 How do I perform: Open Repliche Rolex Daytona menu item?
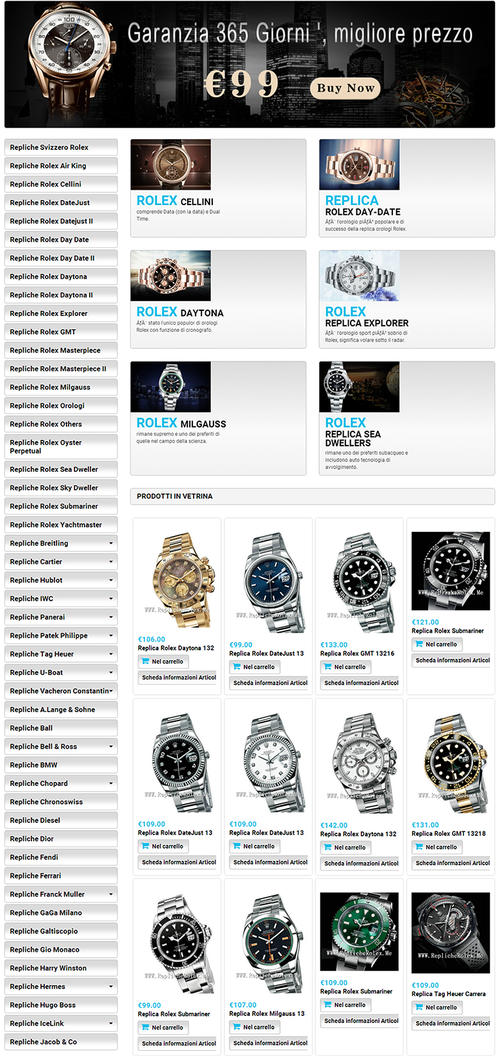point(61,276)
